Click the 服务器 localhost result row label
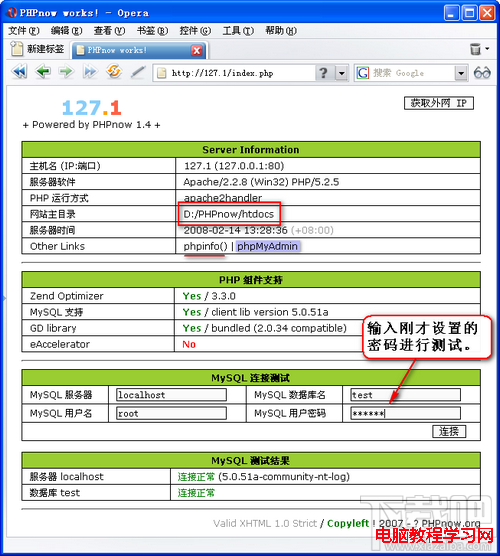This screenshot has width=500, height=556. click(67, 477)
